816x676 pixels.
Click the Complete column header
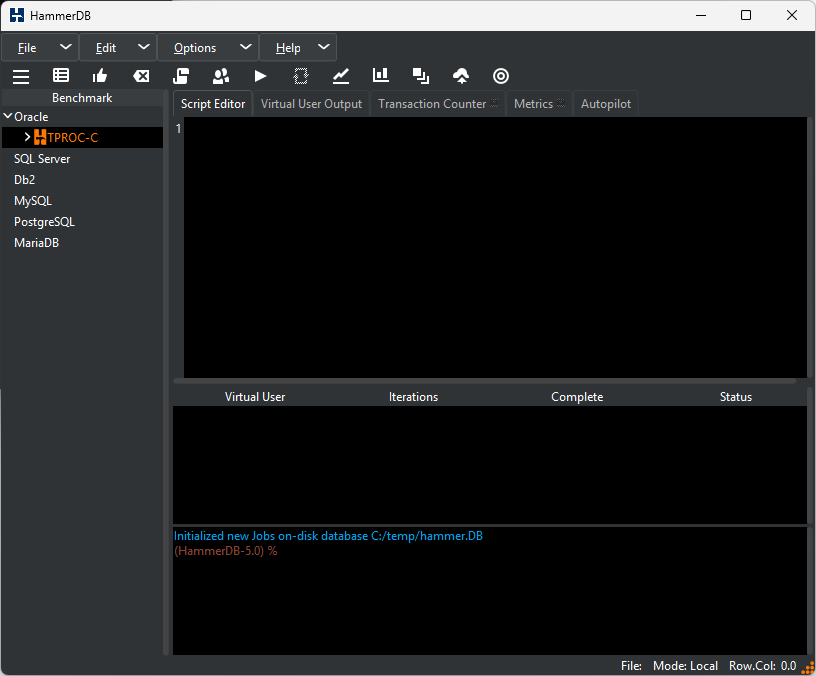[577, 397]
